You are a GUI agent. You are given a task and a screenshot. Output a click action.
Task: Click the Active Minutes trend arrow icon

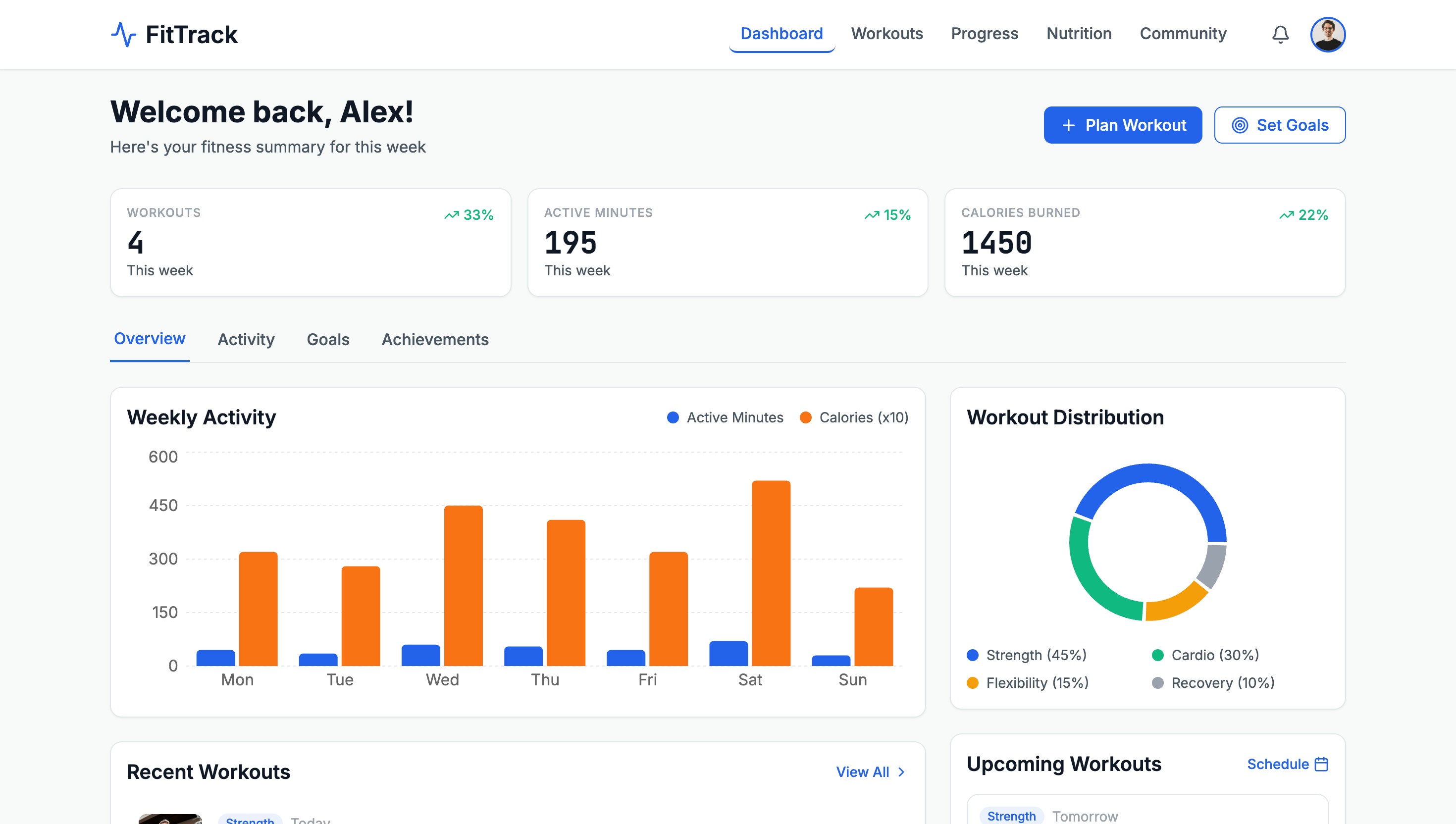872,215
